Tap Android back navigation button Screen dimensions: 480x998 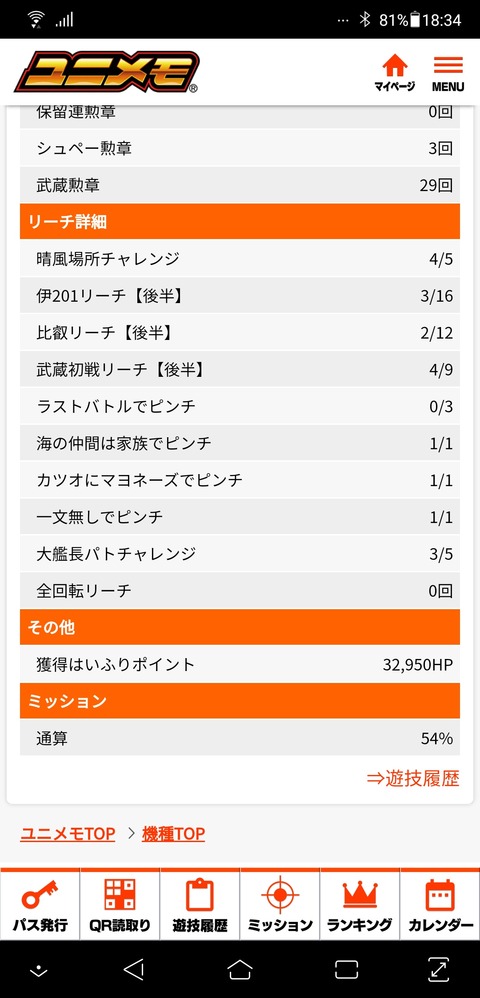click(x=134, y=969)
